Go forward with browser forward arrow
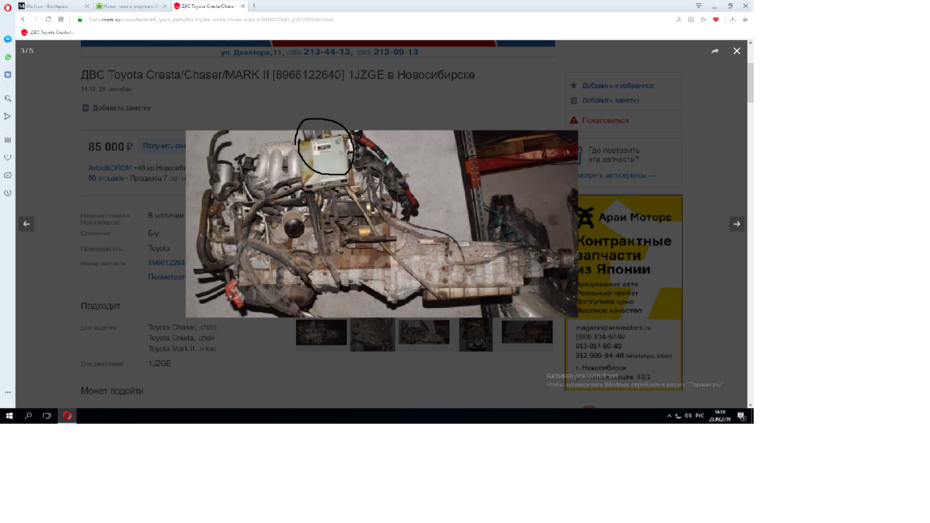The image size is (930, 523). coord(36,20)
